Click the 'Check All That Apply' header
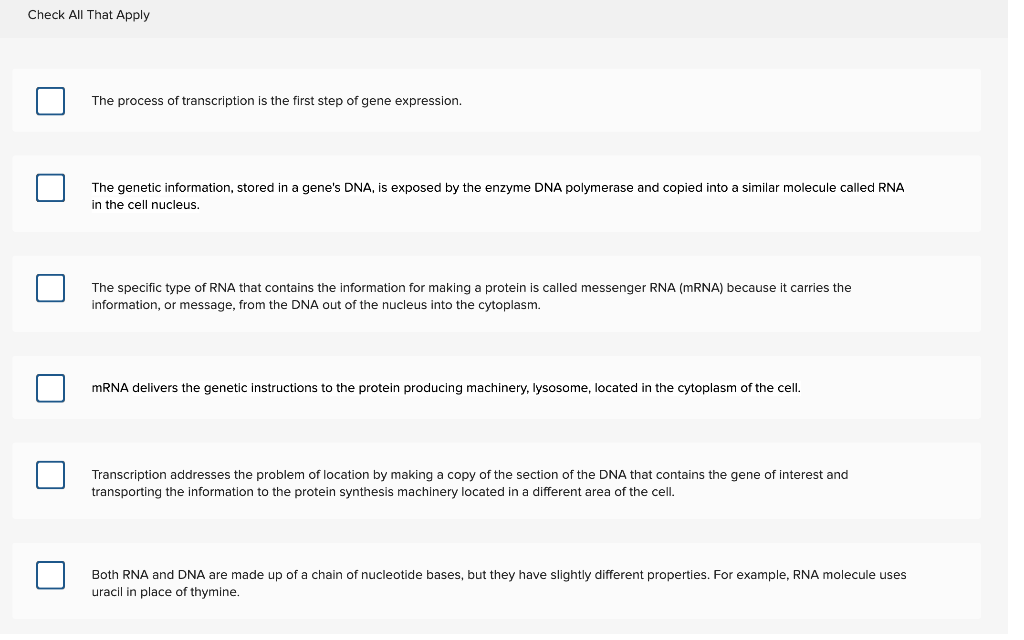The image size is (1024, 640). [x=88, y=15]
